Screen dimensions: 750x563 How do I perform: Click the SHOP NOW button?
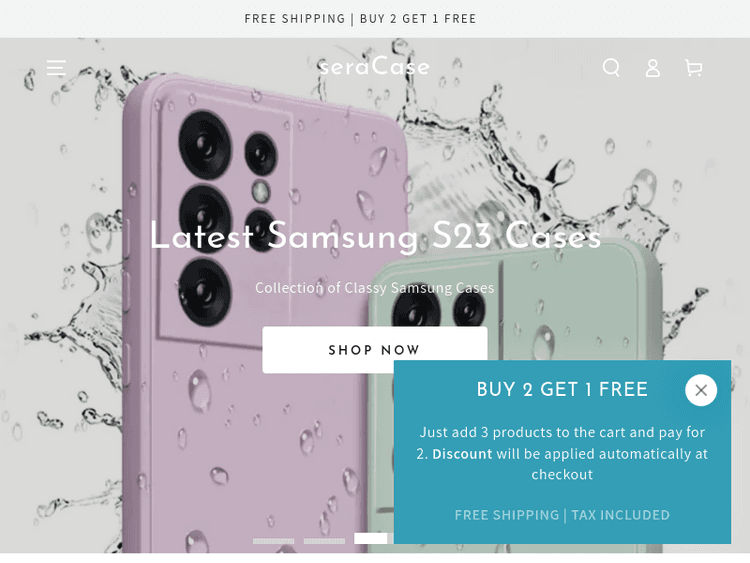[375, 350]
